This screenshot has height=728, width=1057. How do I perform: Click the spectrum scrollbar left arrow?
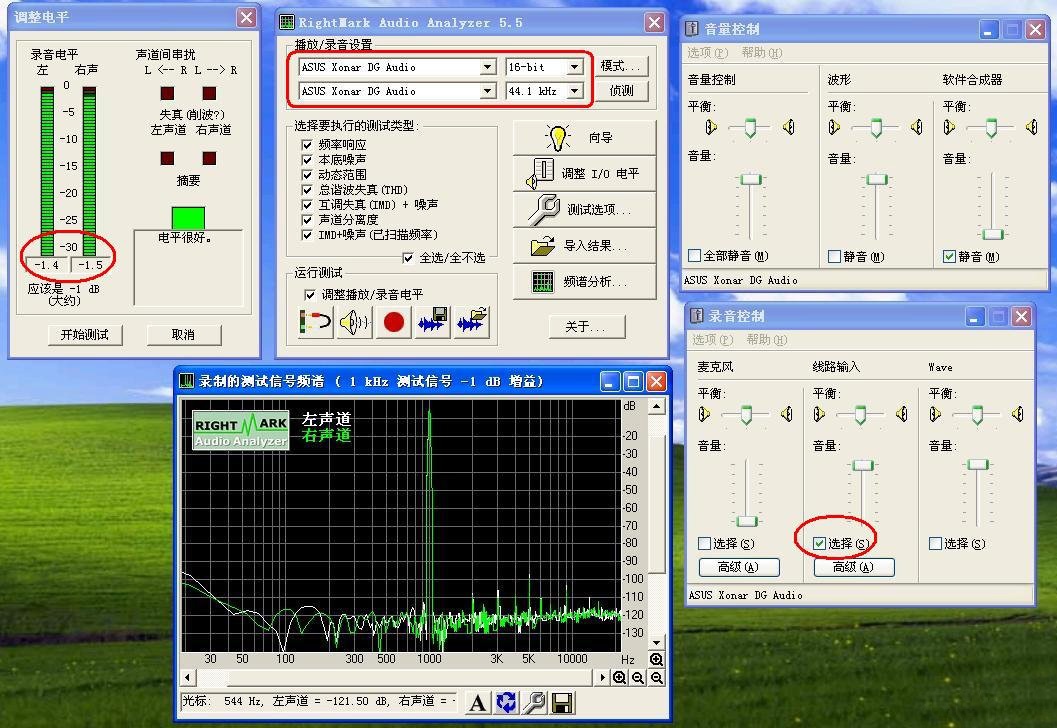coord(188,677)
